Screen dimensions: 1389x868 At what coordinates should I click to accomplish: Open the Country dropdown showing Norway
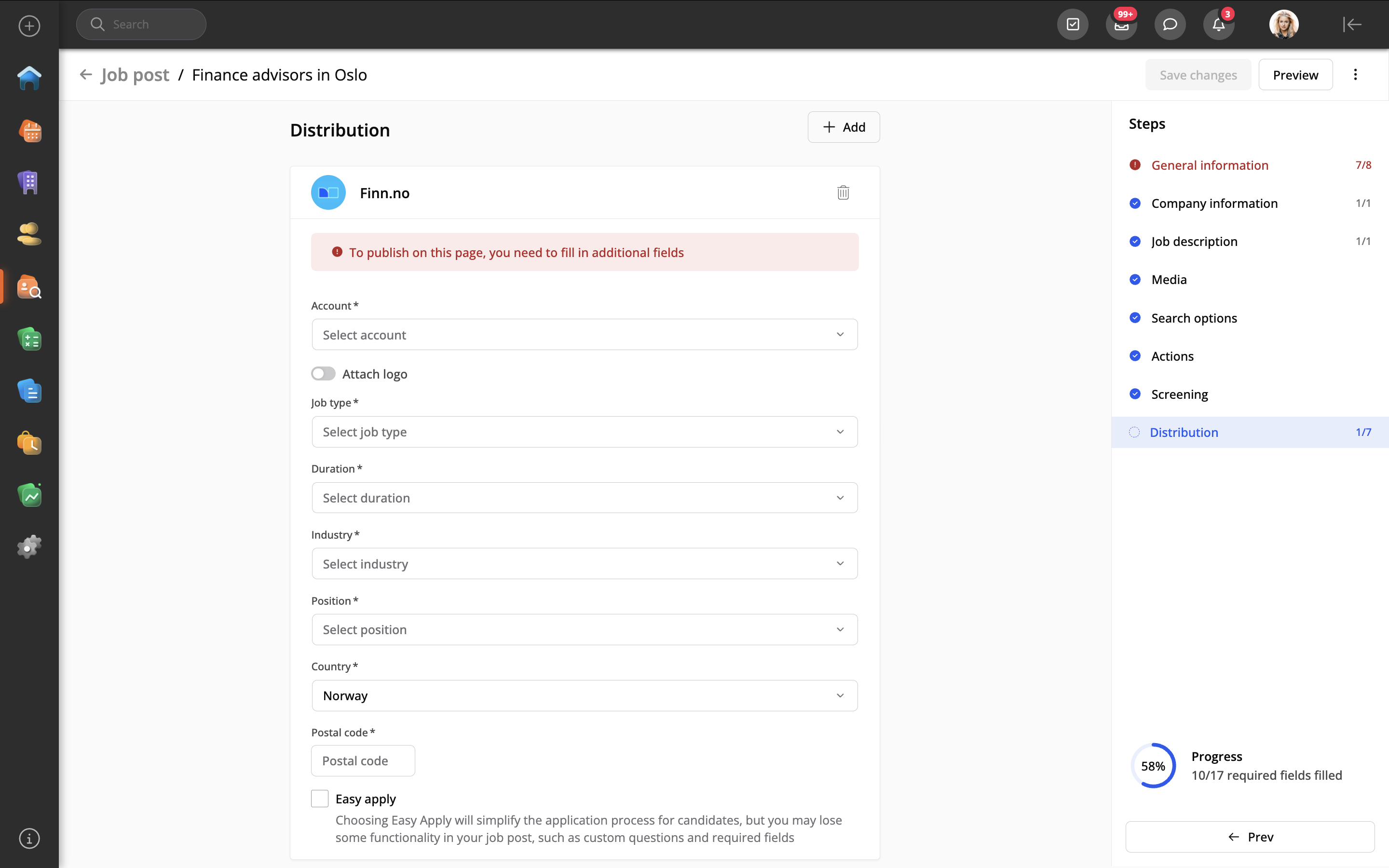(x=585, y=696)
